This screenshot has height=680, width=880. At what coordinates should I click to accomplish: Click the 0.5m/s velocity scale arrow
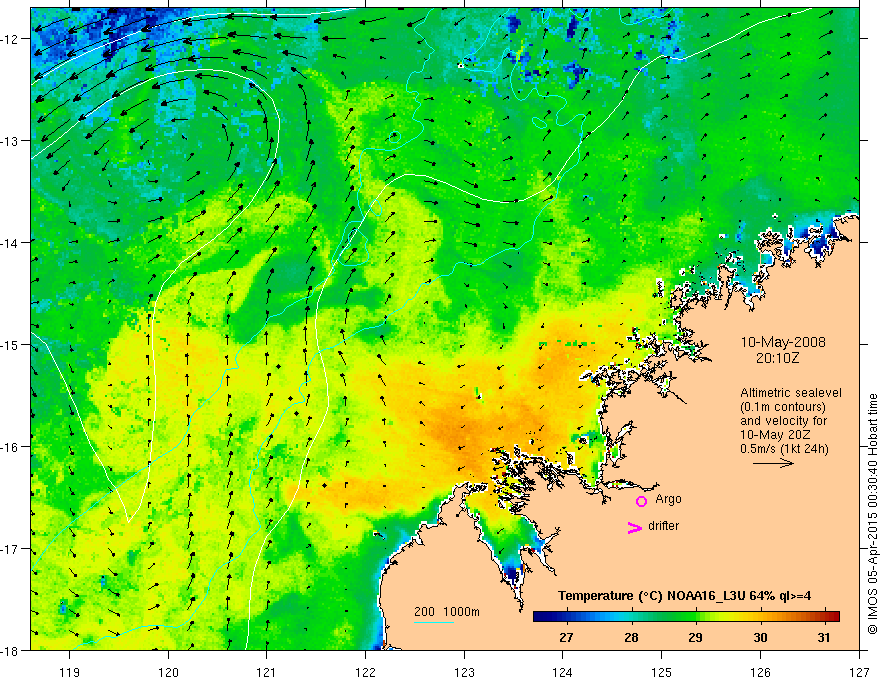[773, 463]
